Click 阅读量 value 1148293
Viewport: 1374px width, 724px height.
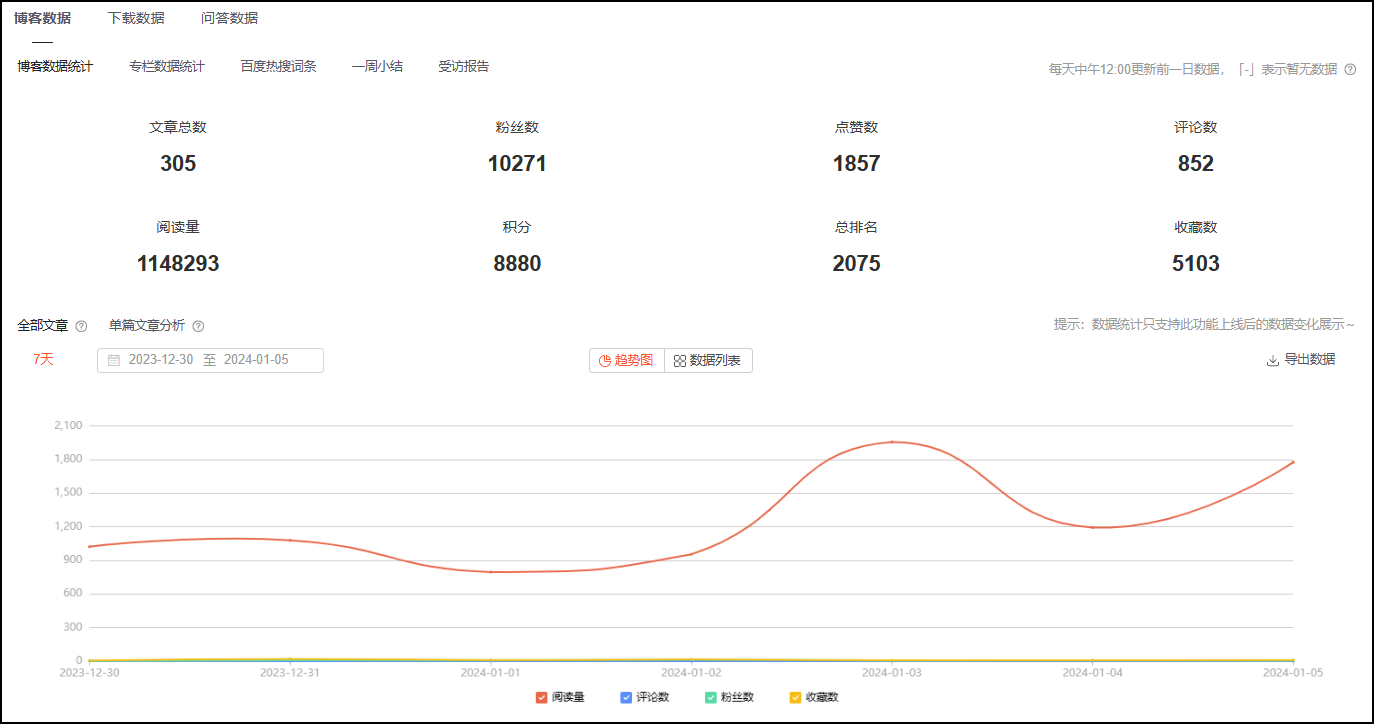click(x=178, y=264)
